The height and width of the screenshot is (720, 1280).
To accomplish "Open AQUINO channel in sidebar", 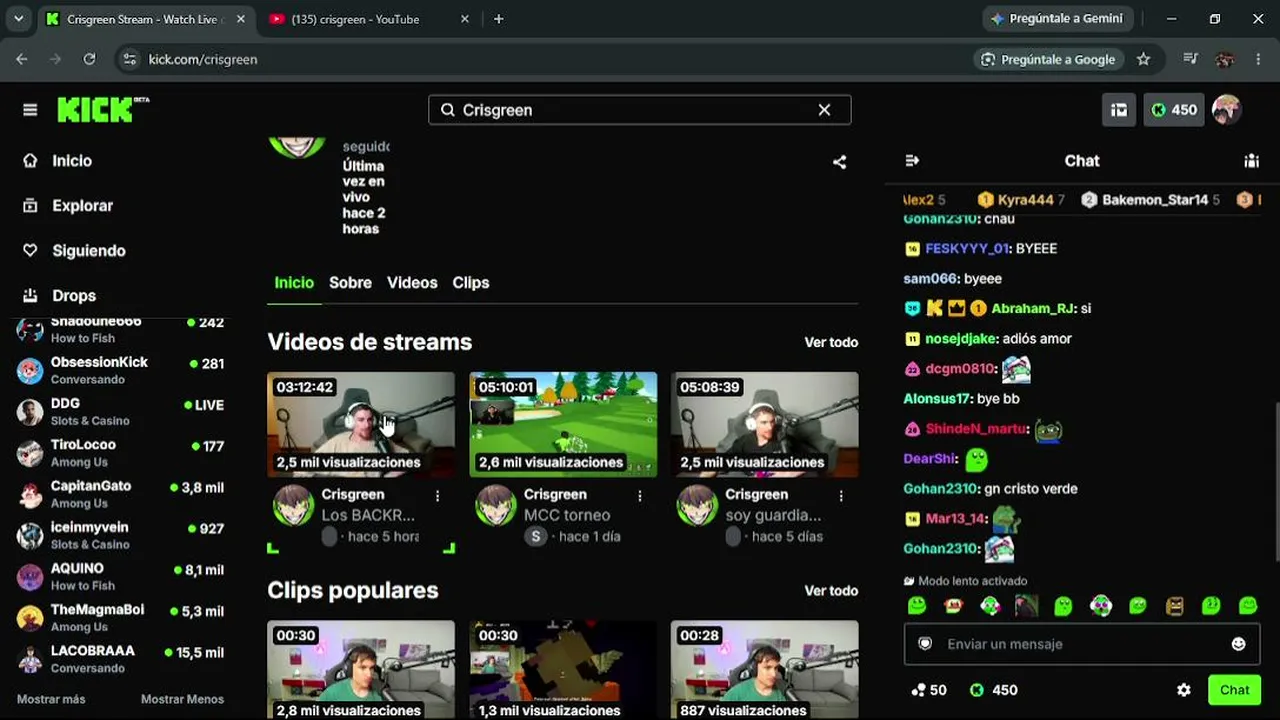I will coord(120,576).
